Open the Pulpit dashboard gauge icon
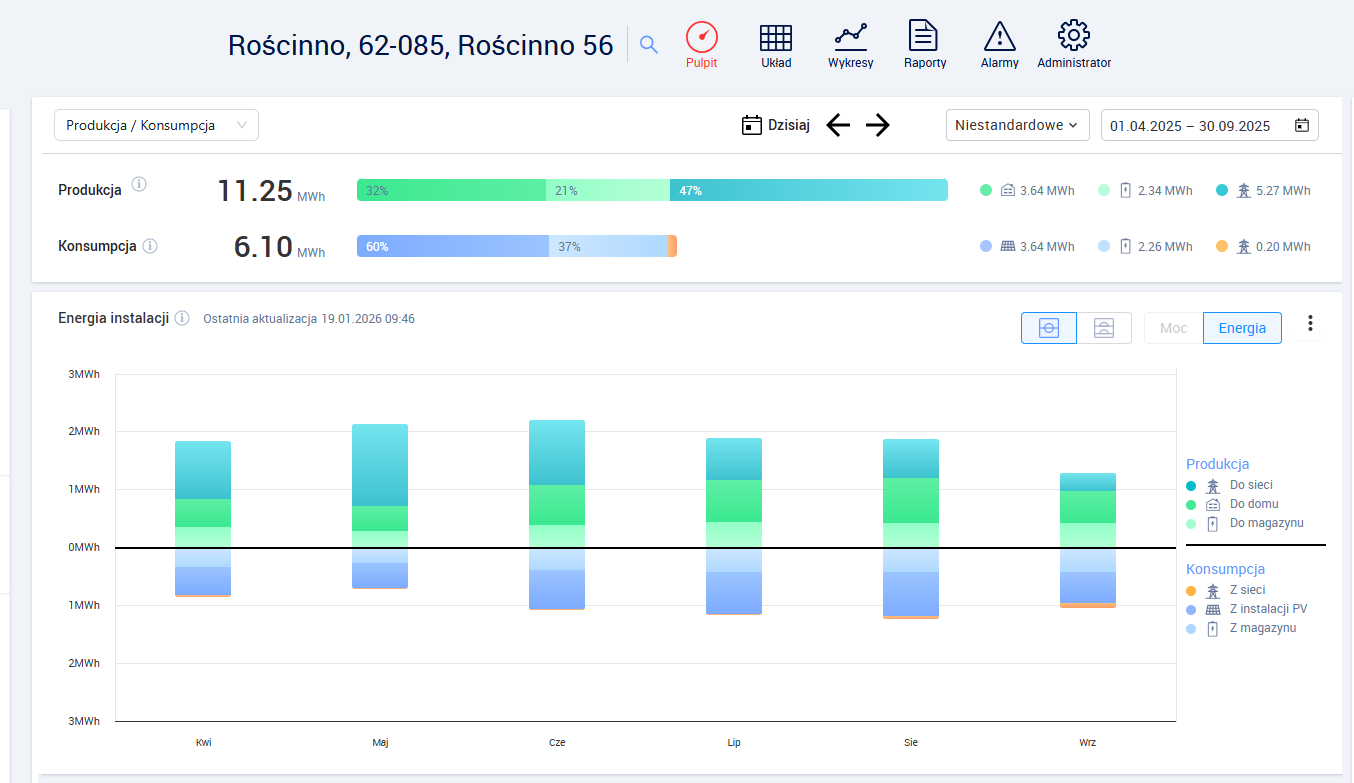The width and height of the screenshot is (1354, 783). [701, 38]
